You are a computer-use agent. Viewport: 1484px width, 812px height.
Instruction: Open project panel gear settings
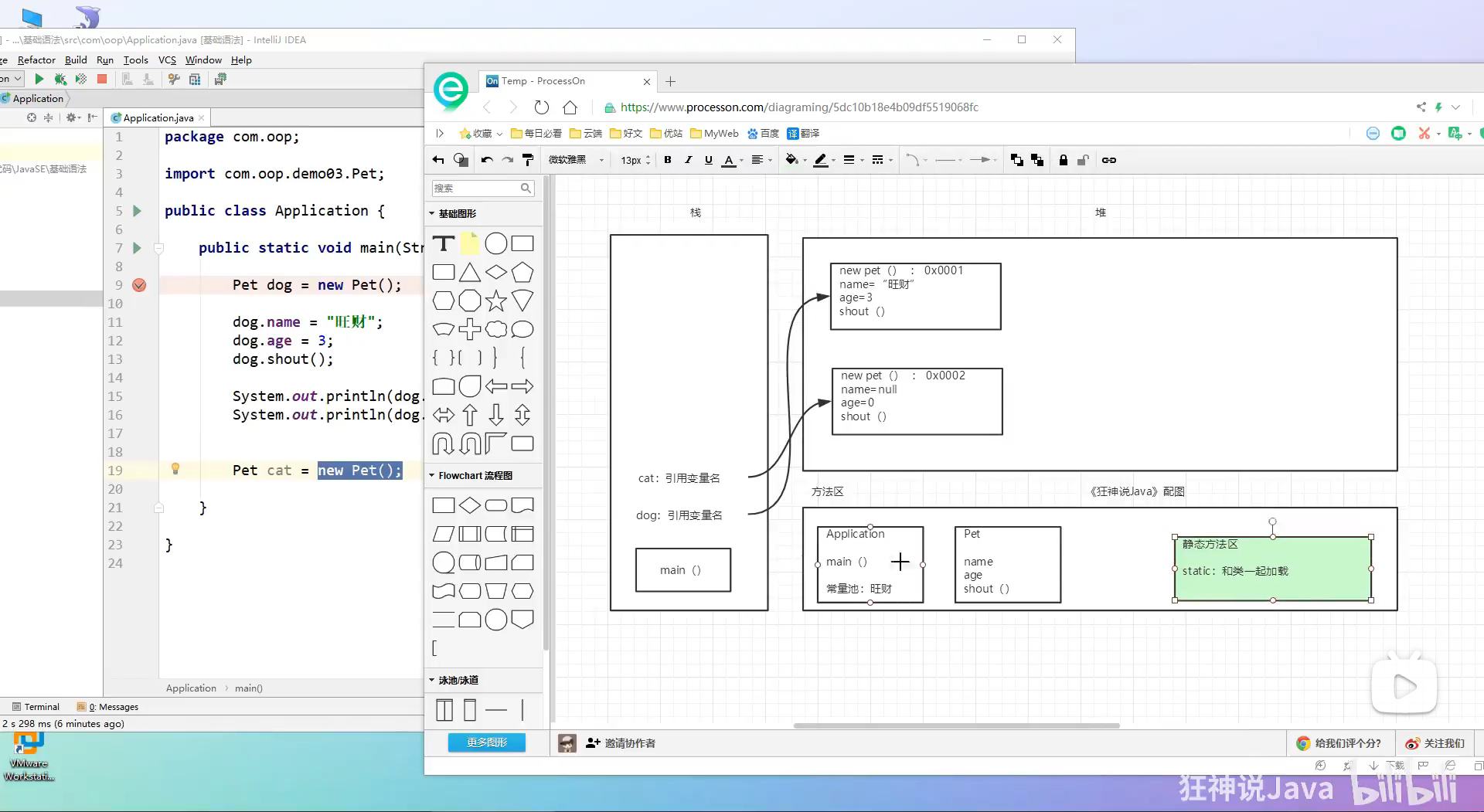point(71,117)
